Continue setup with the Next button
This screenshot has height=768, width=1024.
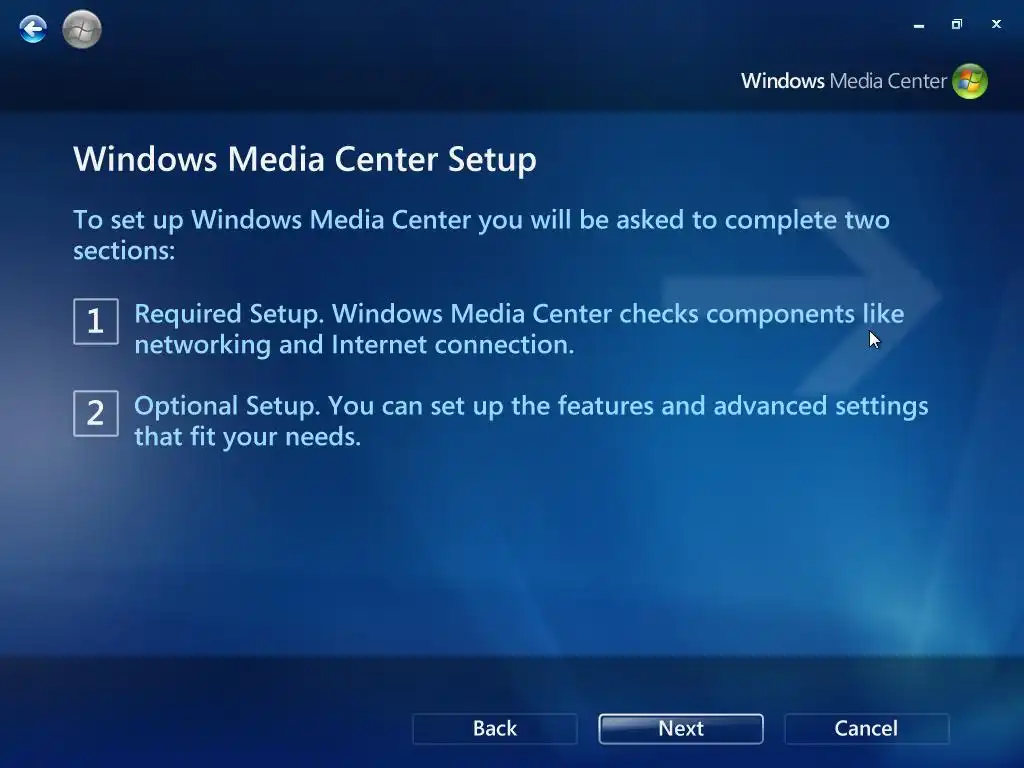click(681, 729)
